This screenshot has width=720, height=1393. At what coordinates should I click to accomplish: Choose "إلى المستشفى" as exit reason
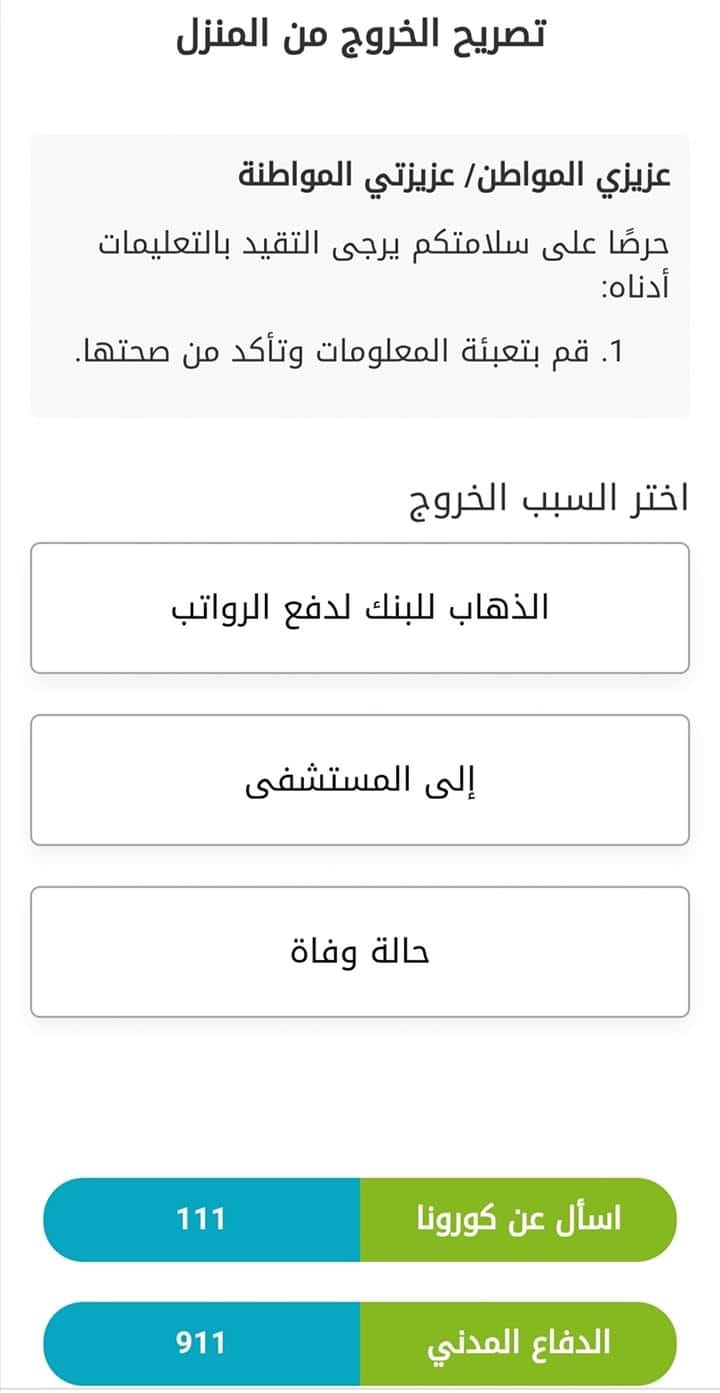pyautogui.click(x=360, y=780)
